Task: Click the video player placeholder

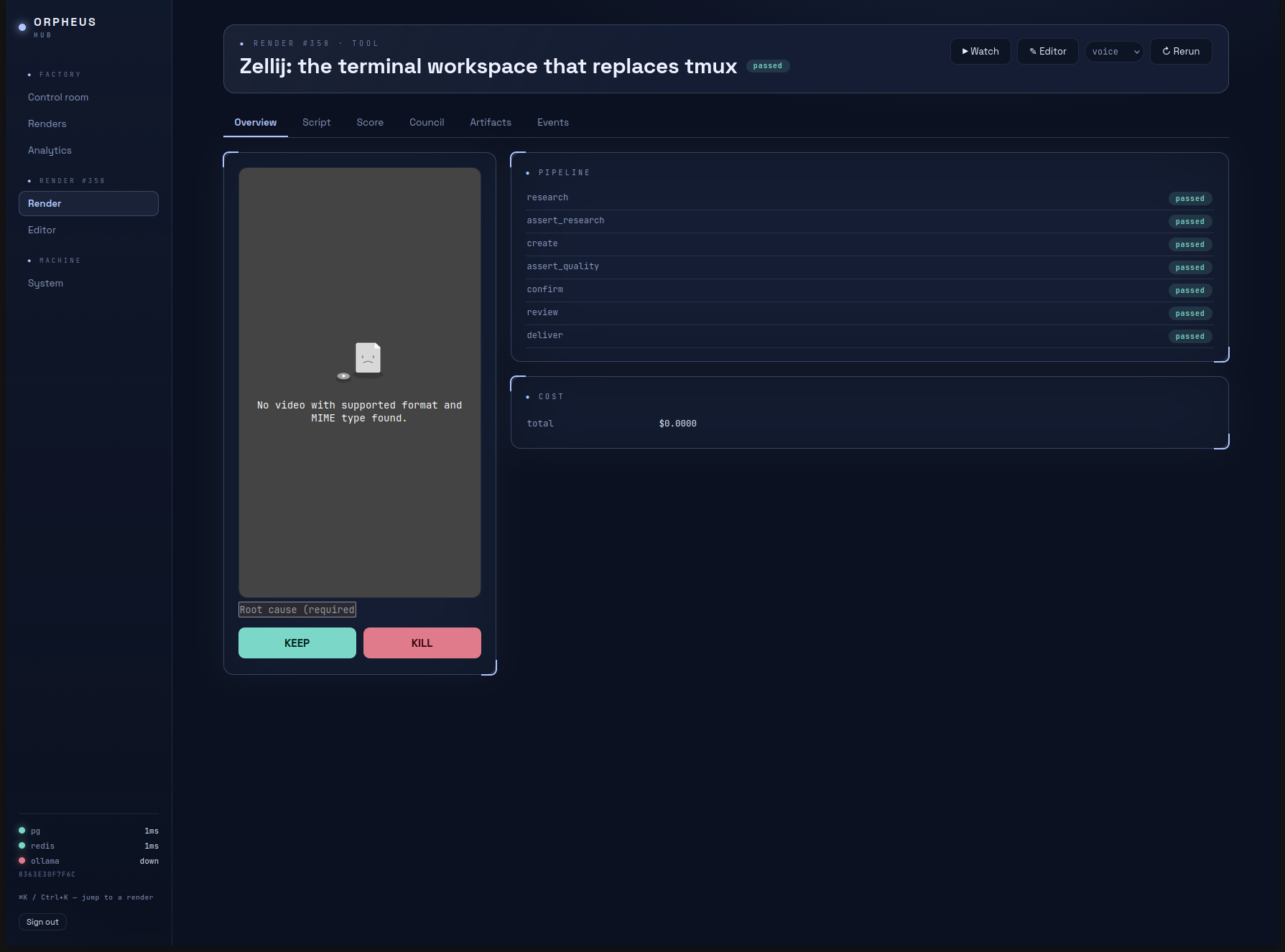Action: point(360,383)
